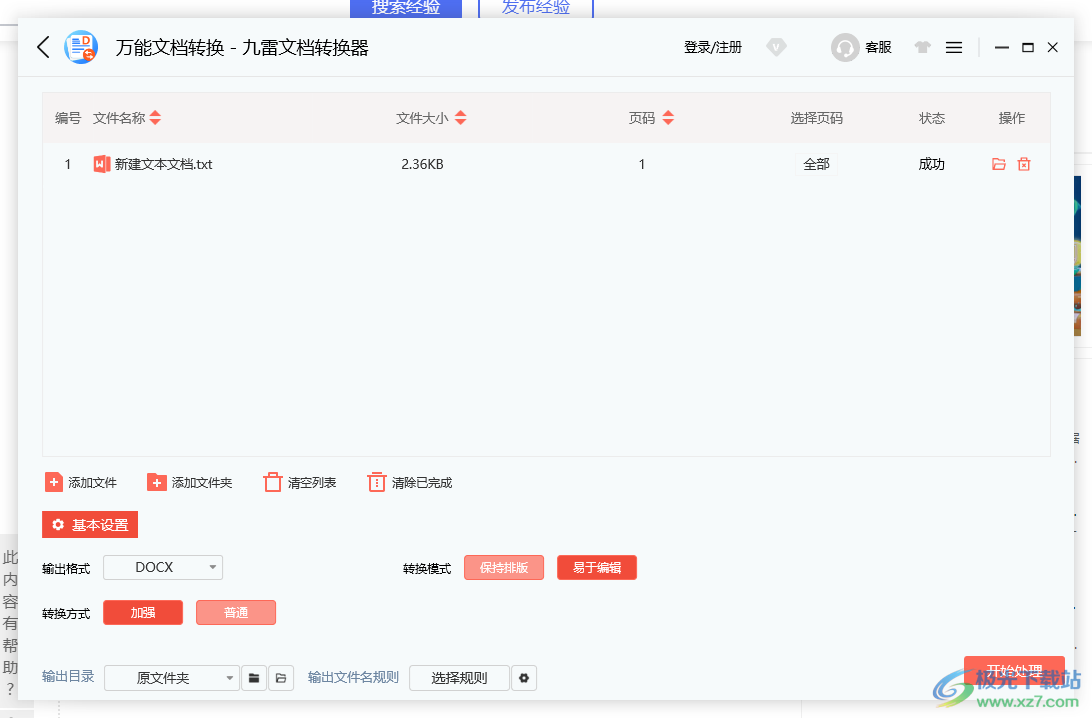1092x718 pixels.
Task: Select 保持排版 conversion mode
Action: [x=504, y=568]
